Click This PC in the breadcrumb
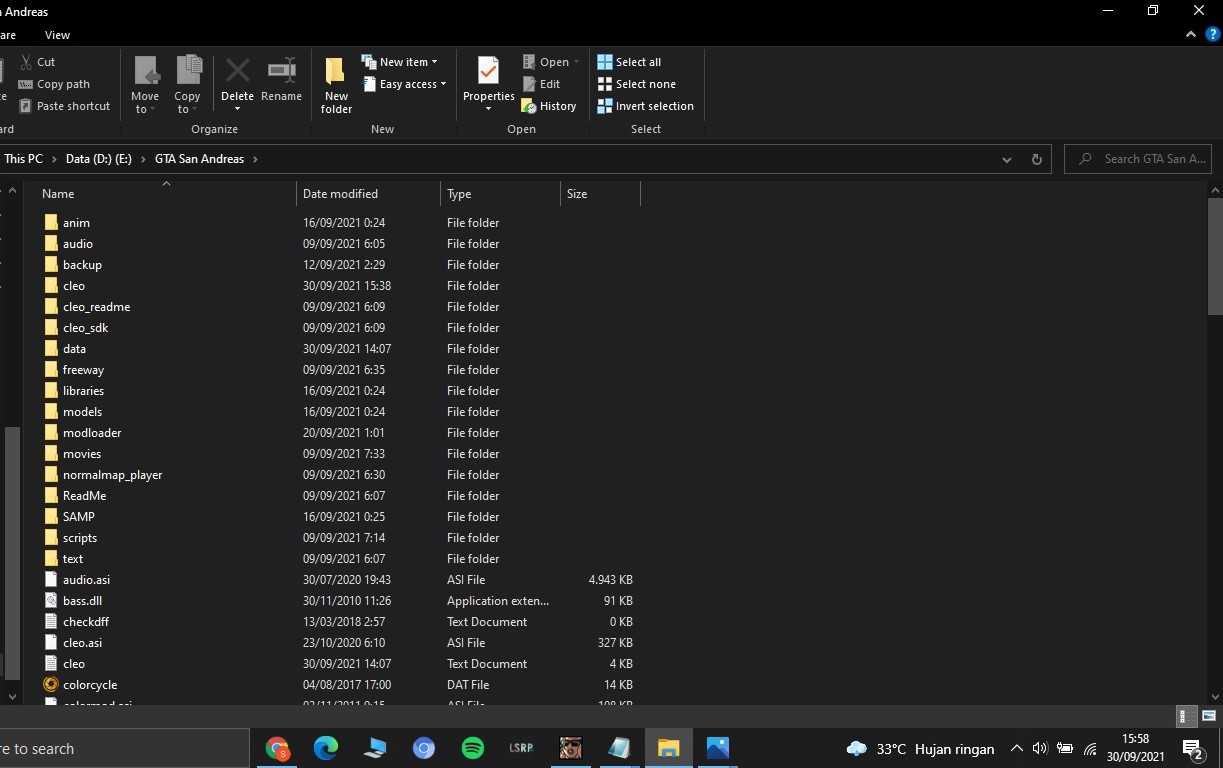 click(x=23, y=159)
